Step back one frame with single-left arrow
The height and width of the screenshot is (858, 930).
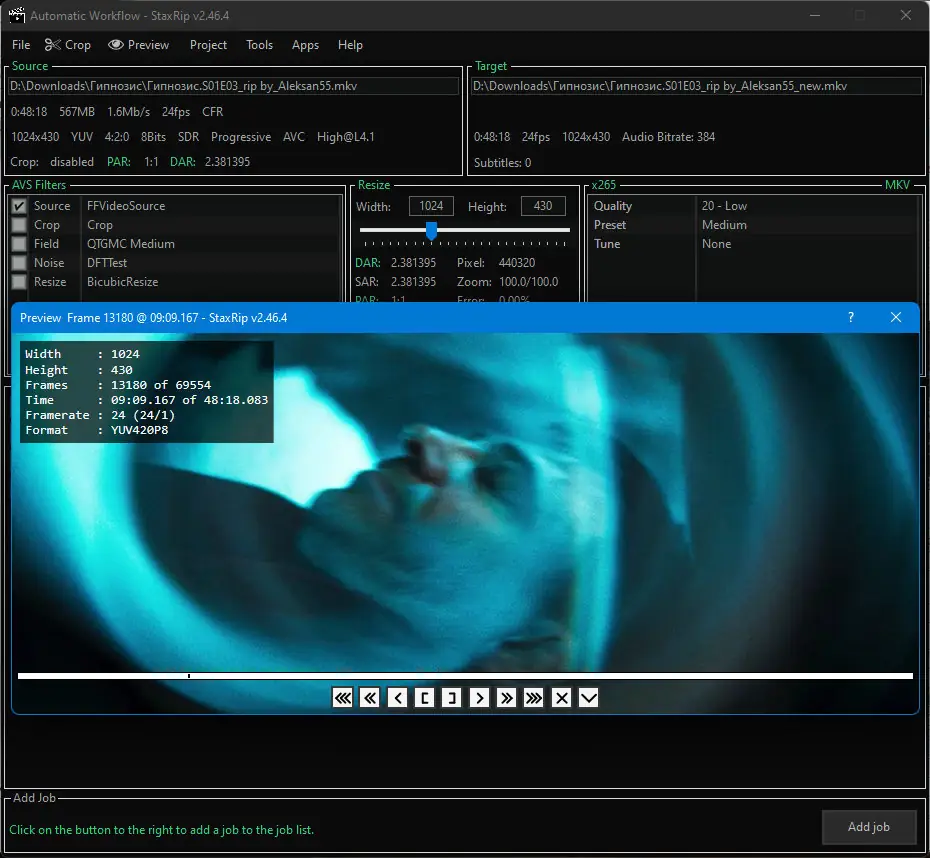[x=397, y=698]
